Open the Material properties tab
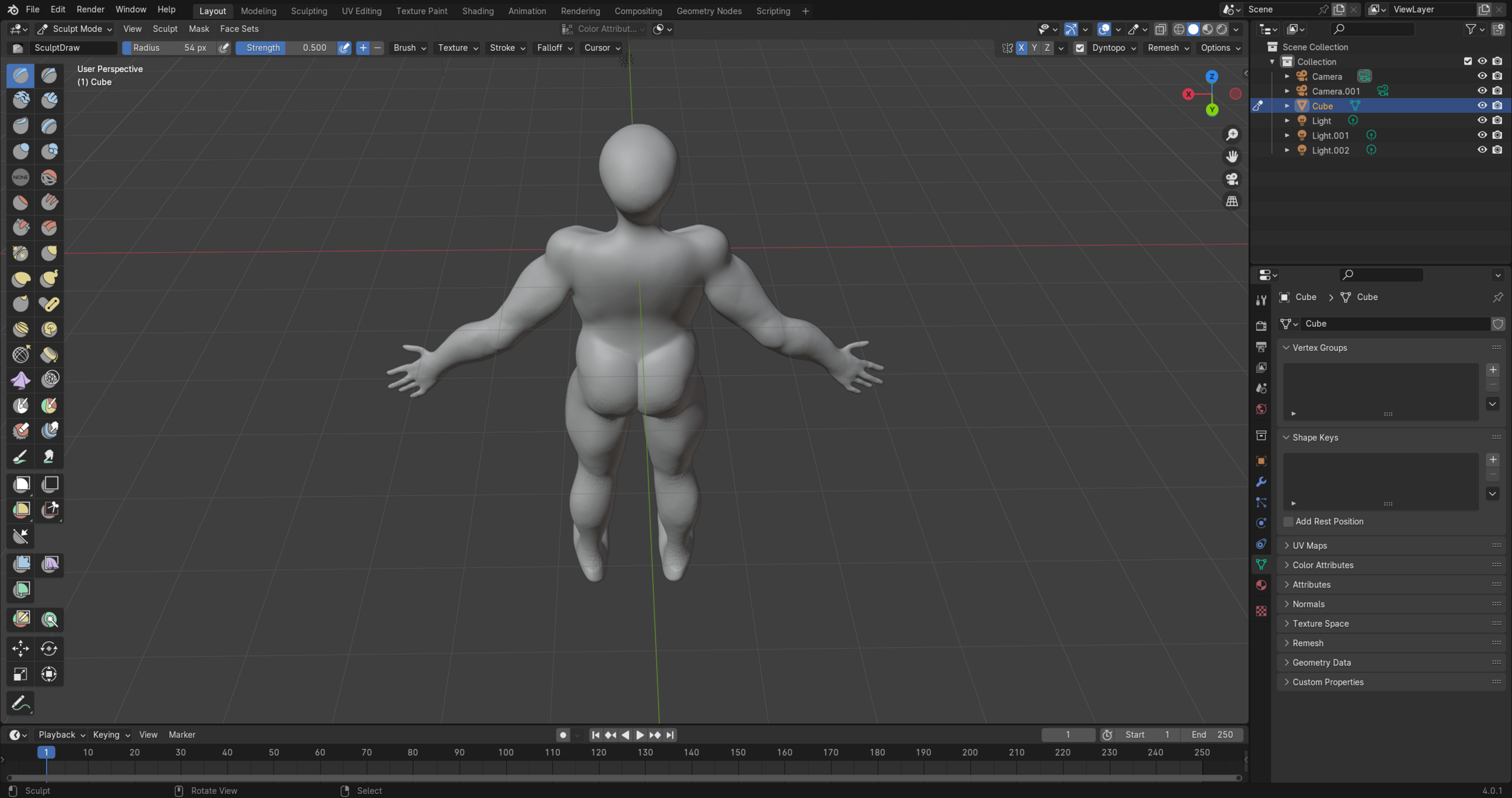 [1262, 584]
